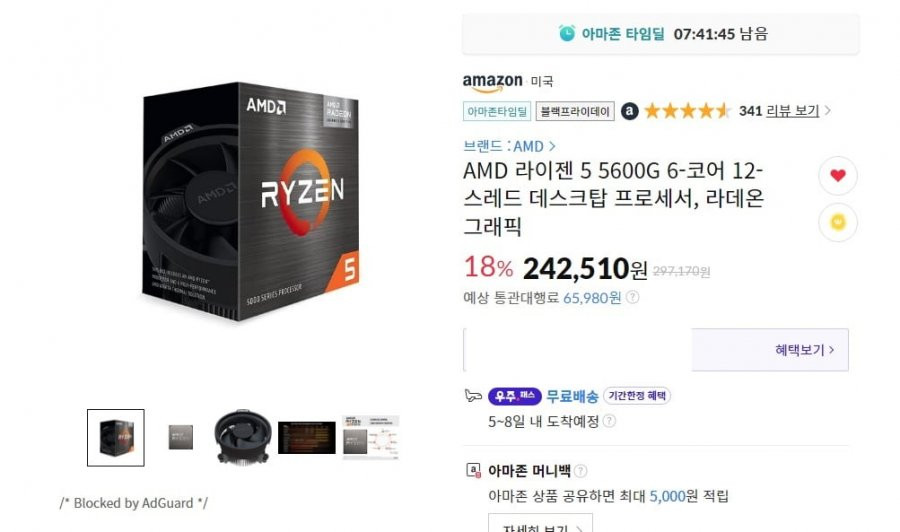Click the Amazon timedeal clock icon
The image size is (900, 532).
(x=567, y=33)
